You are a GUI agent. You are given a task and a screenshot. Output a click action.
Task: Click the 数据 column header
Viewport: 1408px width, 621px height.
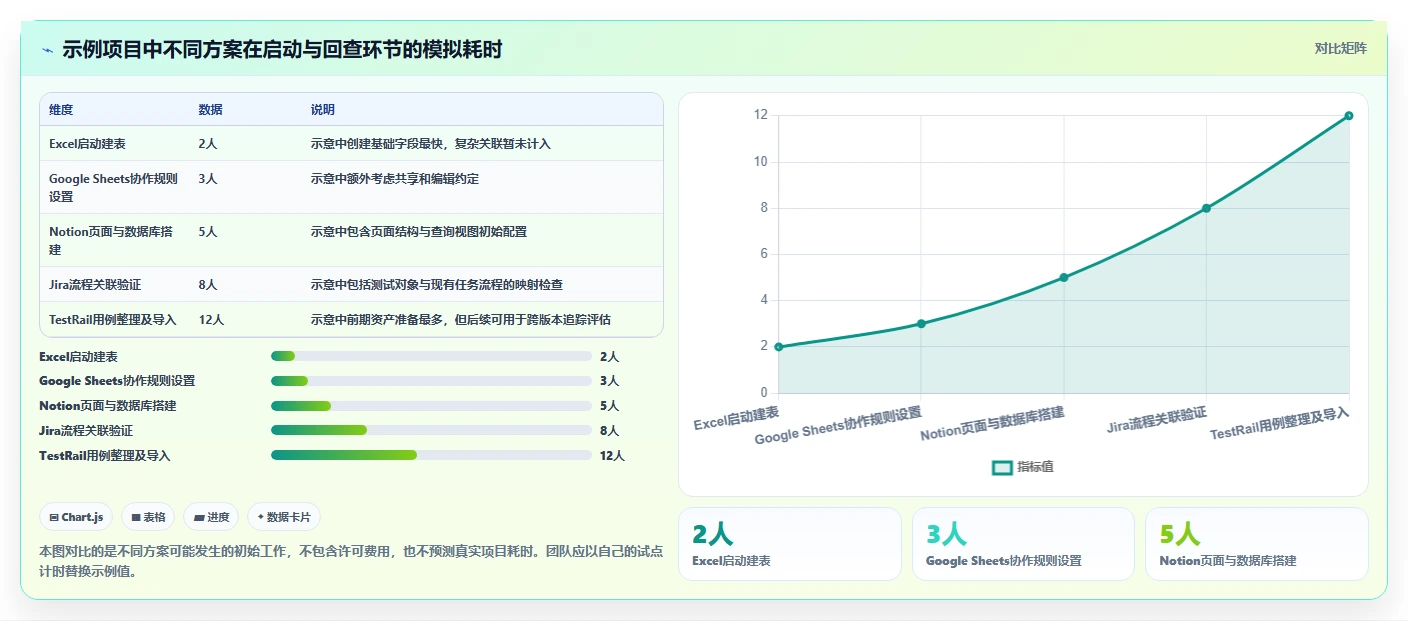click(x=211, y=109)
